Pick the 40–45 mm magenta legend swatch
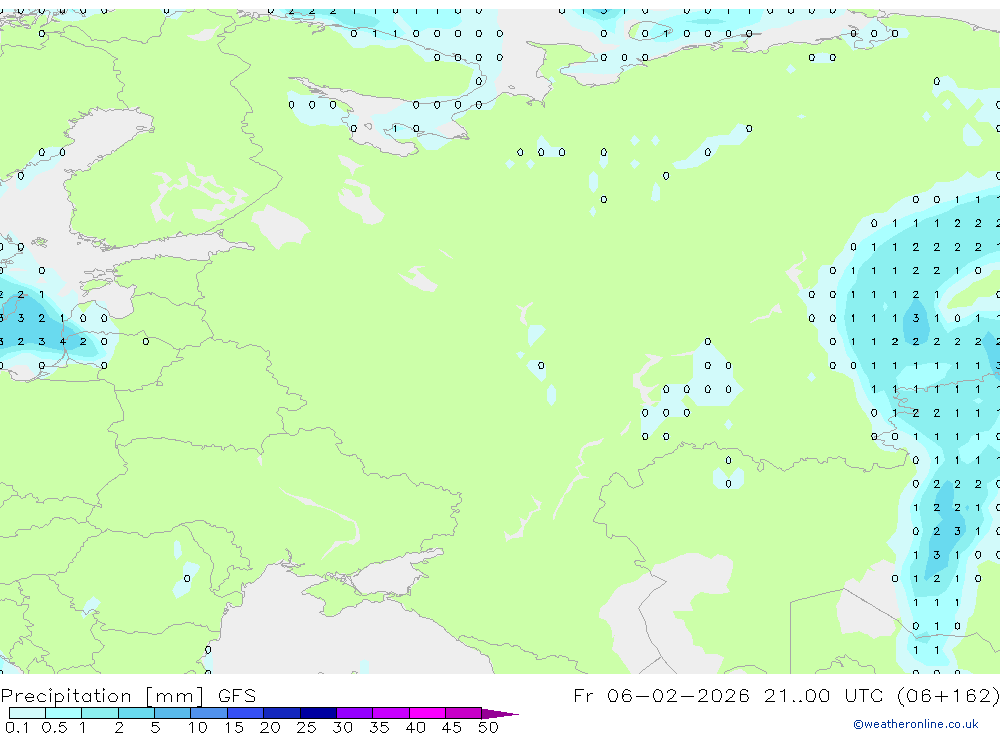This screenshot has width=1000, height=733. pyautogui.click(x=427, y=713)
